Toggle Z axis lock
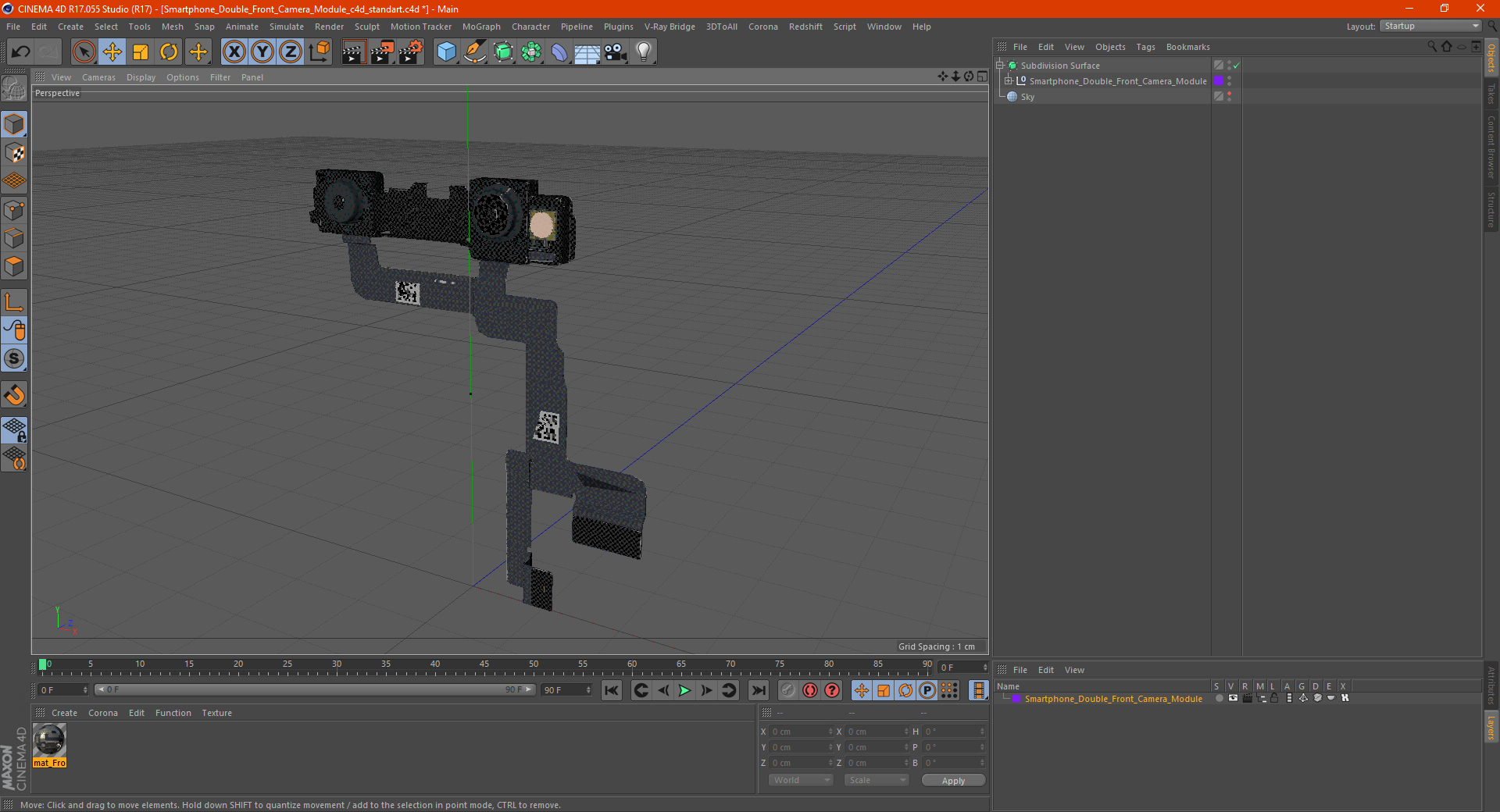 coord(291,52)
